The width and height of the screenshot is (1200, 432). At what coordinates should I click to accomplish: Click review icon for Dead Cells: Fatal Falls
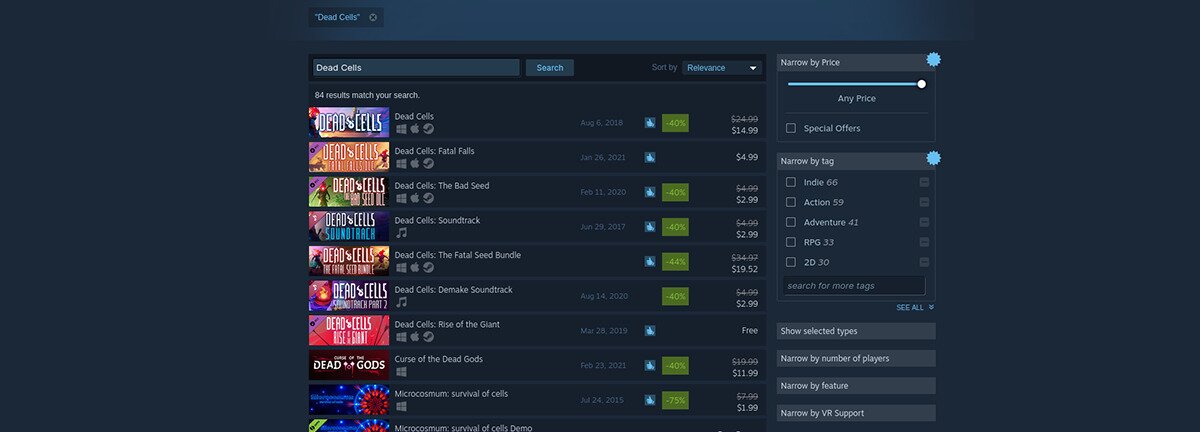[650, 157]
